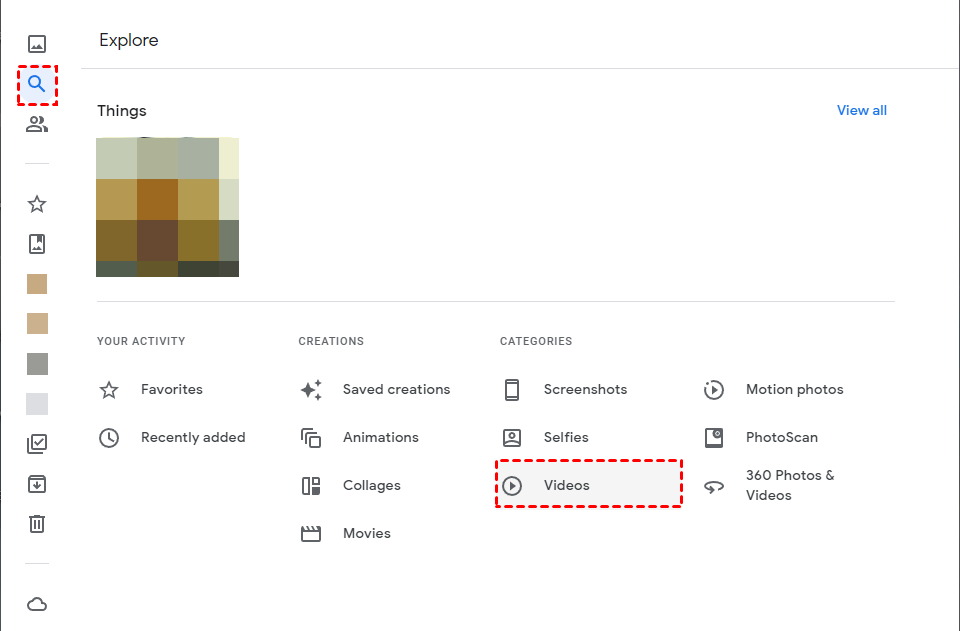Screen dimensions: 960x631
Task: Click the View all link for Things
Action: [861, 110]
